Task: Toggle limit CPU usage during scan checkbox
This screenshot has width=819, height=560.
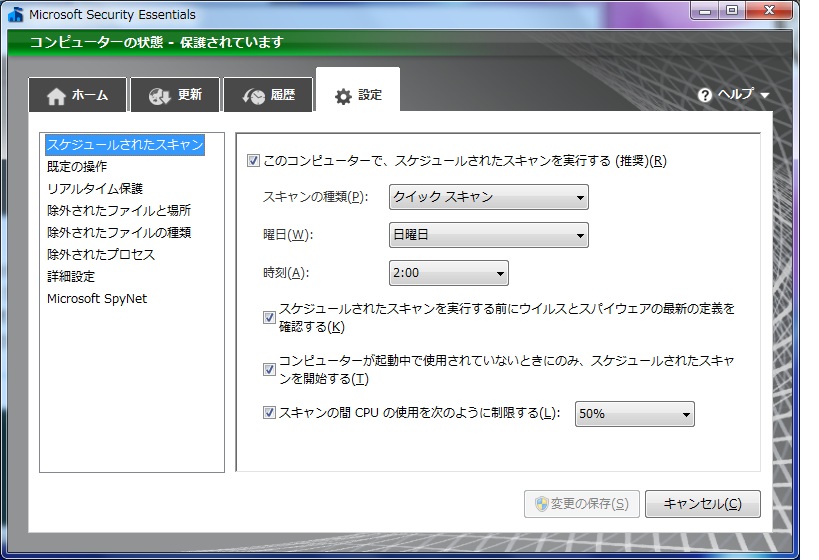Action: click(x=269, y=413)
